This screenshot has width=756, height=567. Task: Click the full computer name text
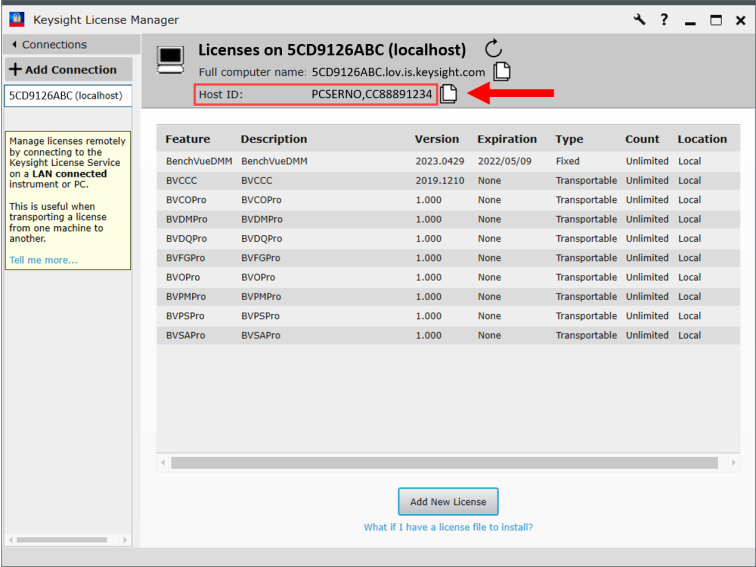pyautogui.click(x=398, y=72)
